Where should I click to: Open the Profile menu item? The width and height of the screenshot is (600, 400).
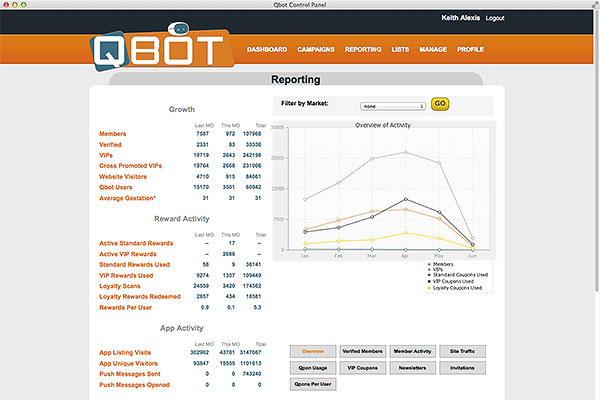[x=470, y=49]
